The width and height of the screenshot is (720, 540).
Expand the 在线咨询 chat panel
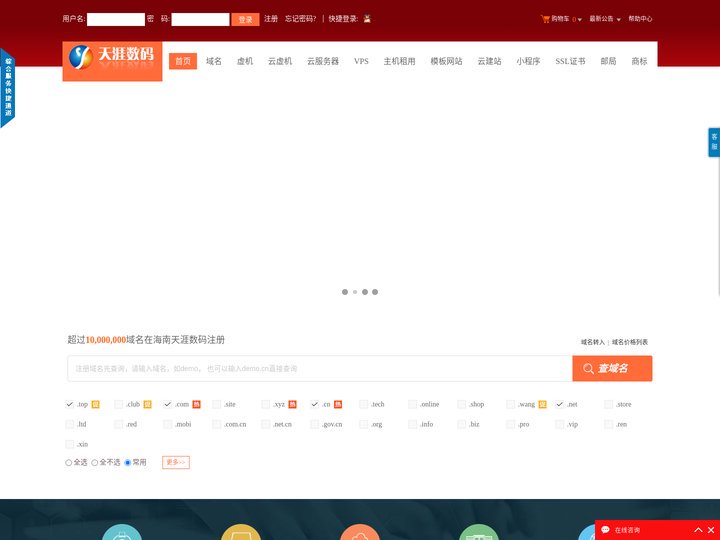click(698, 530)
